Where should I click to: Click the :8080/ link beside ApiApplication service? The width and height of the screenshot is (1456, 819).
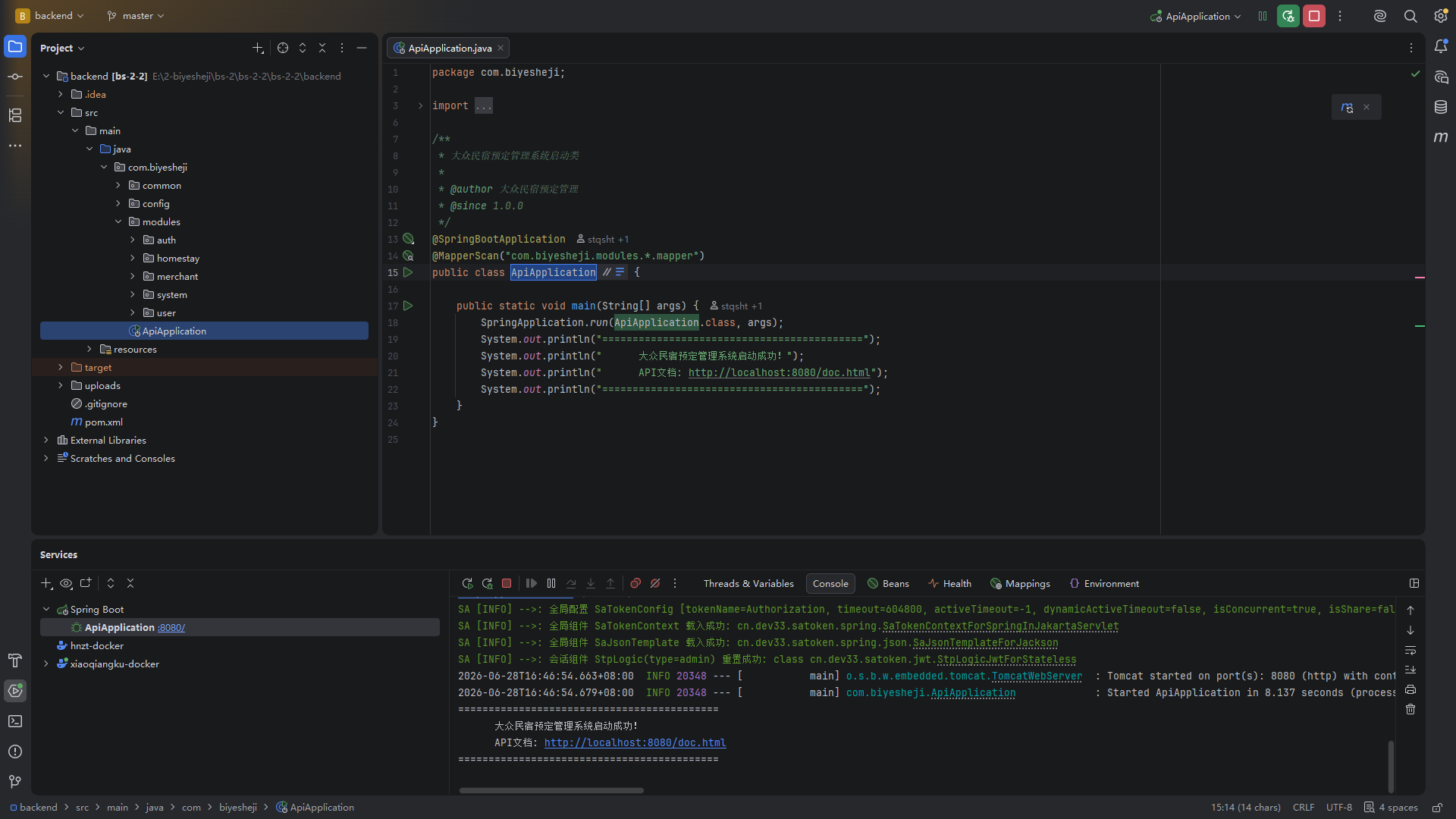coord(171,628)
